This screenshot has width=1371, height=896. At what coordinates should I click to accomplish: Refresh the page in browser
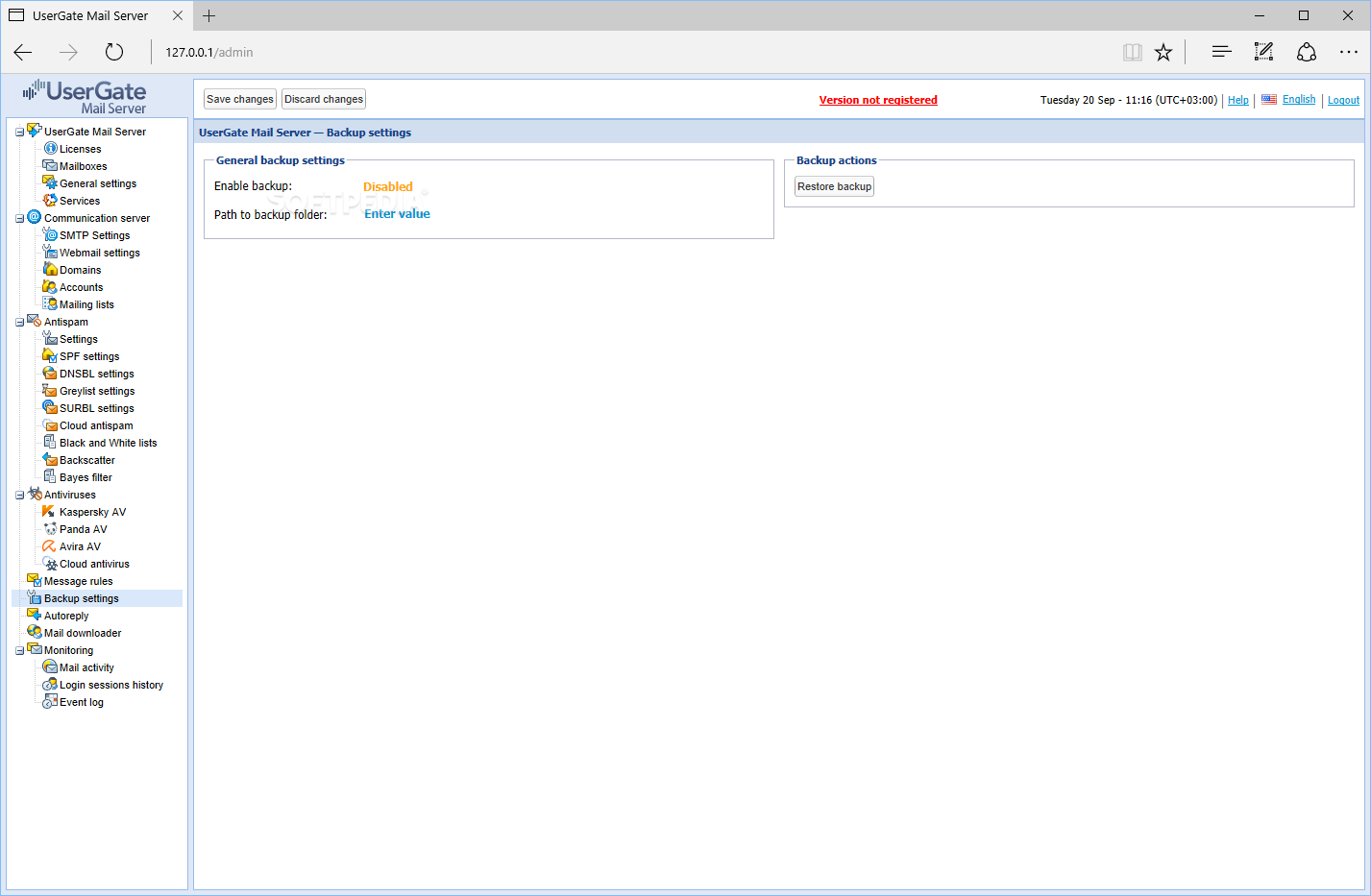pyautogui.click(x=114, y=52)
